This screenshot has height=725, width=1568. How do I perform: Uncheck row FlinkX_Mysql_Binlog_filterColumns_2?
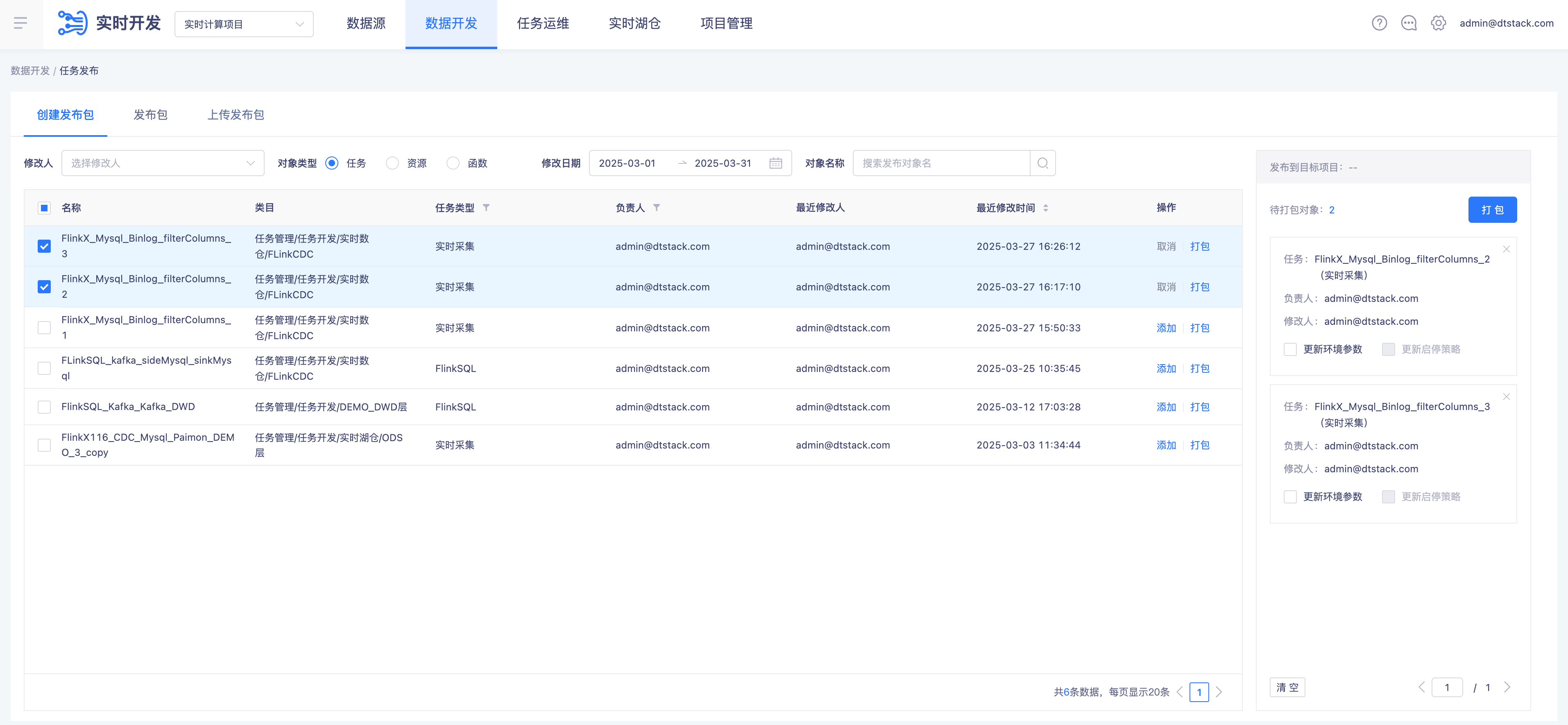click(x=44, y=287)
